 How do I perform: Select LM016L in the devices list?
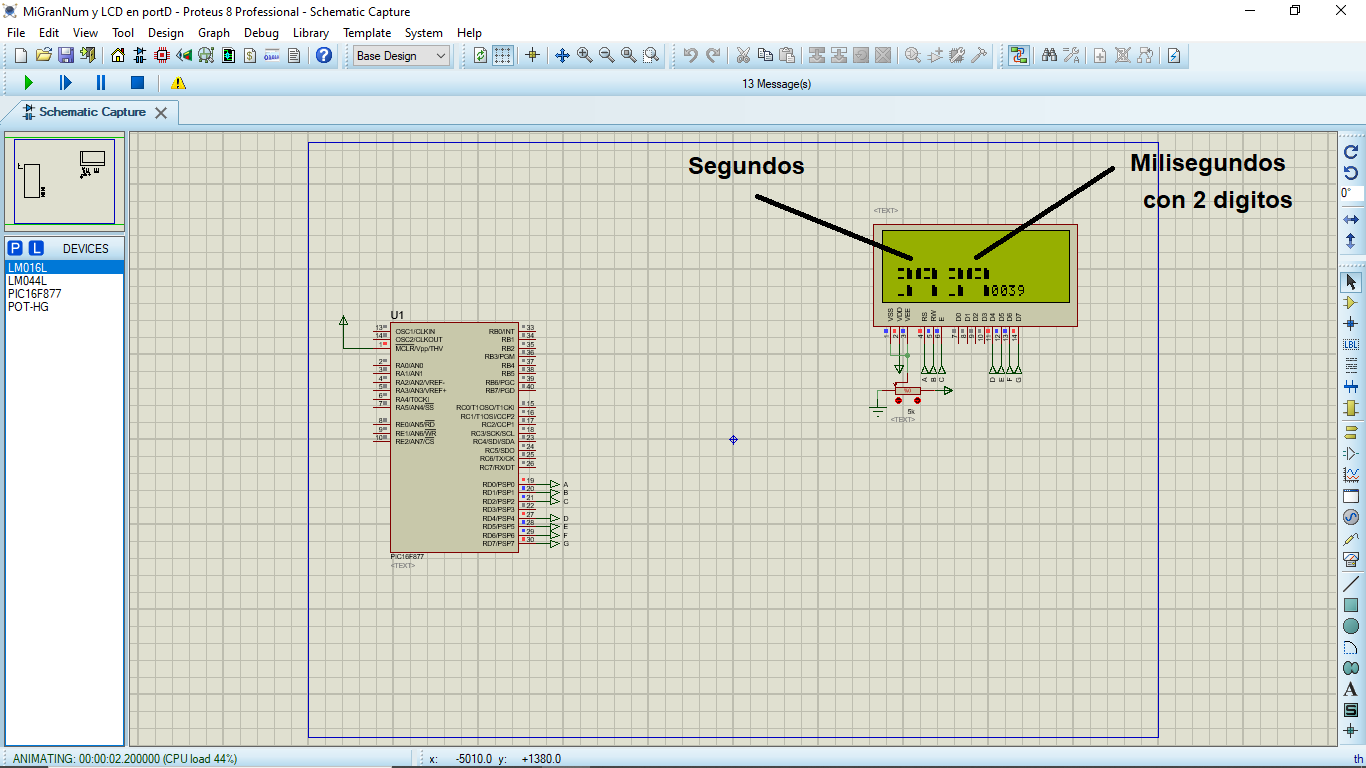65,268
